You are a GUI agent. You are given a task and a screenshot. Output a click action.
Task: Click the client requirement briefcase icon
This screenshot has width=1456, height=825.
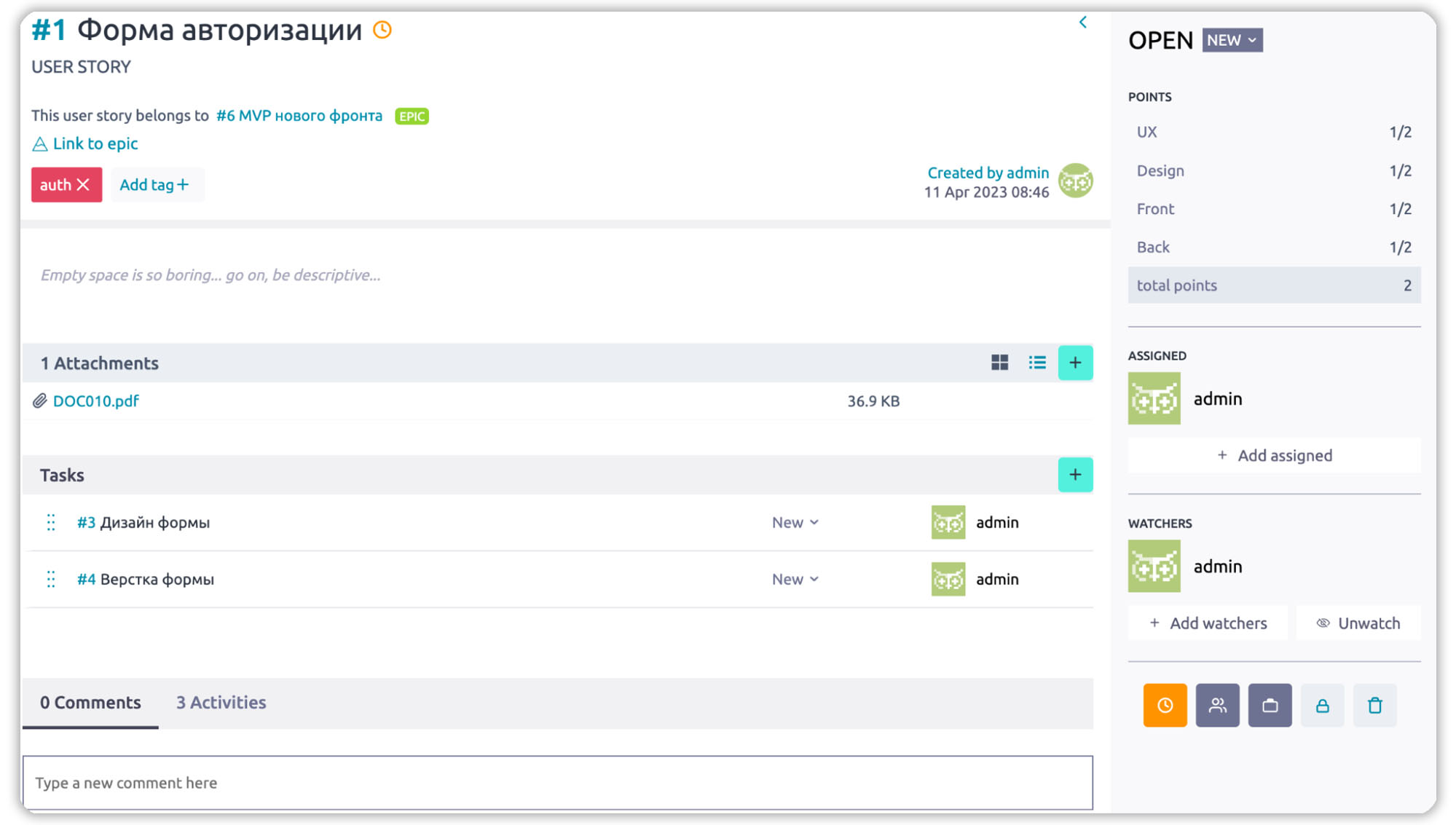click(x=1269, y=705)
